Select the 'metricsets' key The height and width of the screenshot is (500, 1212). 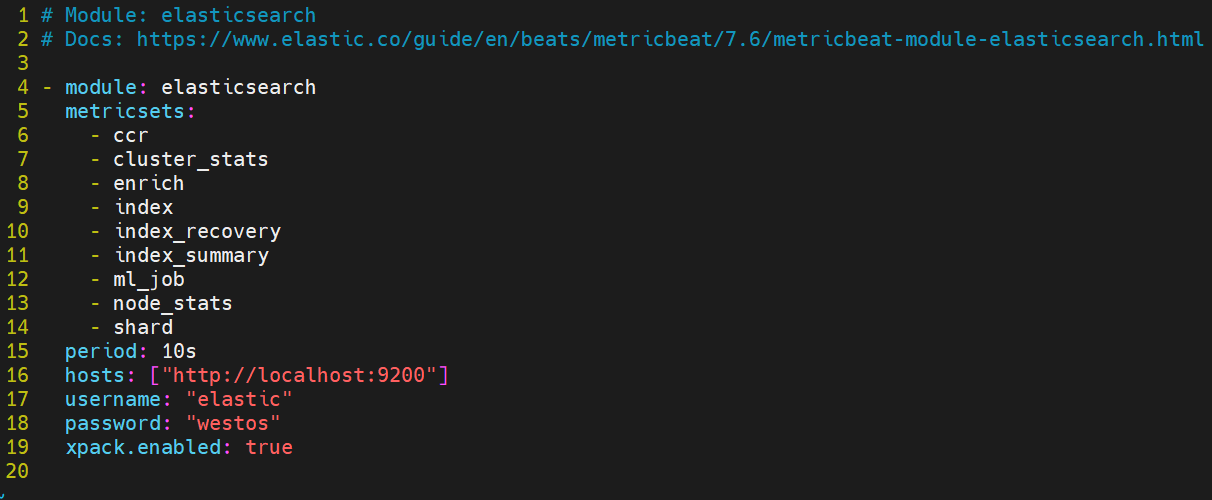coord(125,111)
